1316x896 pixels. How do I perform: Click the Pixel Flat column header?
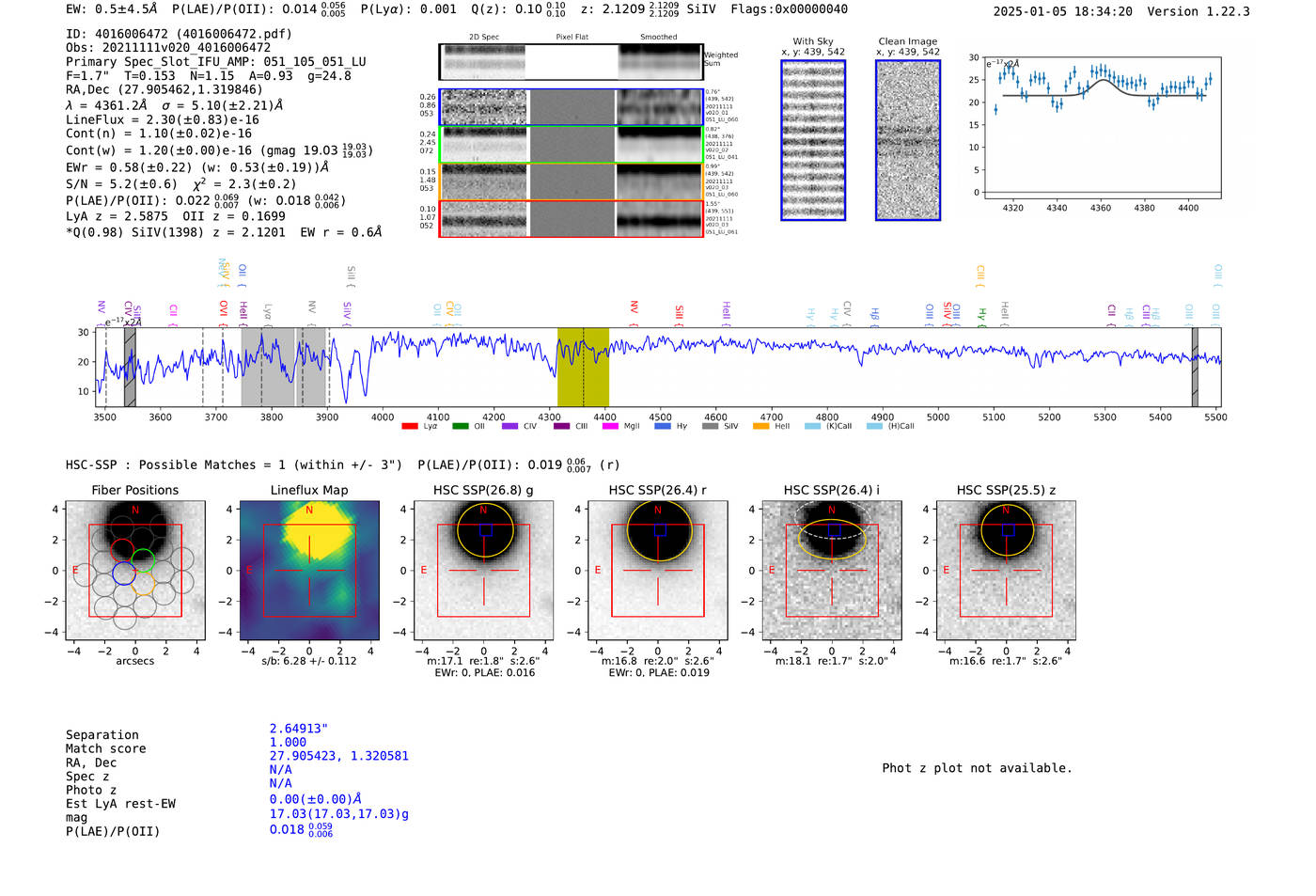(572, 38)
